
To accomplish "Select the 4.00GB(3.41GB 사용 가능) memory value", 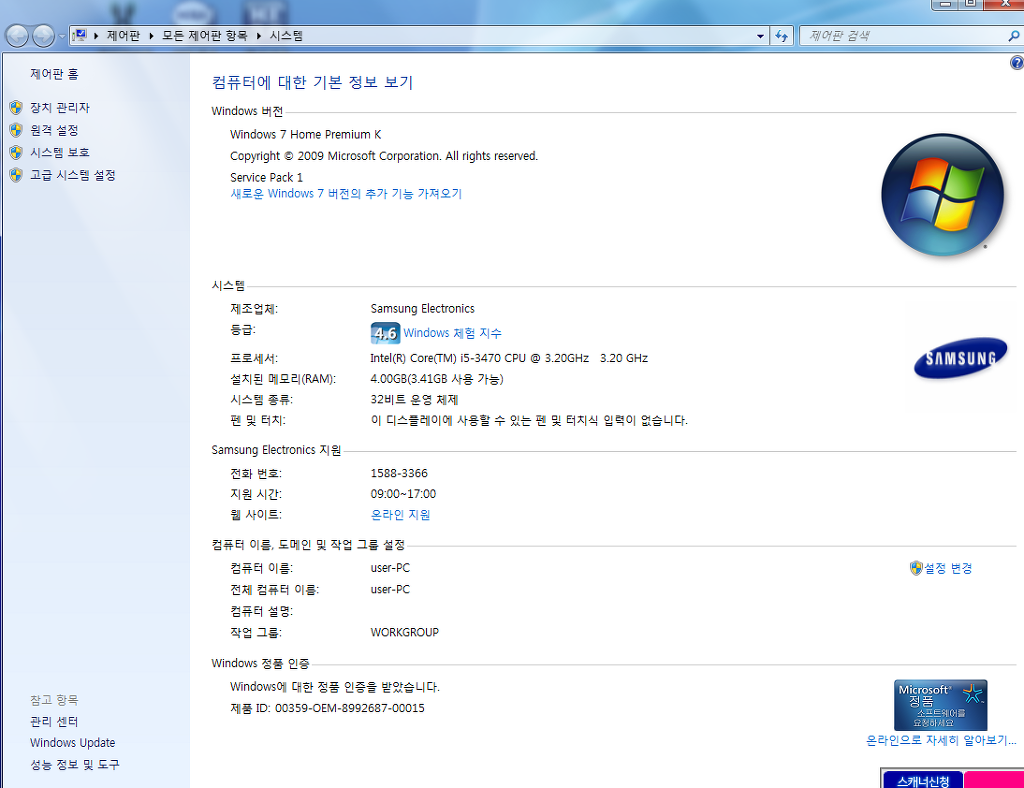I will 437,379.
